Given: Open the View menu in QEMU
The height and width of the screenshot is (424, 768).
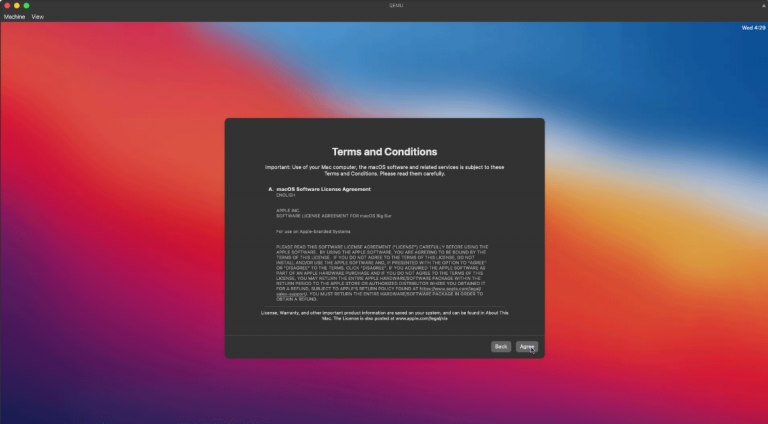Looking at the screenshot, I should [38, 17].
